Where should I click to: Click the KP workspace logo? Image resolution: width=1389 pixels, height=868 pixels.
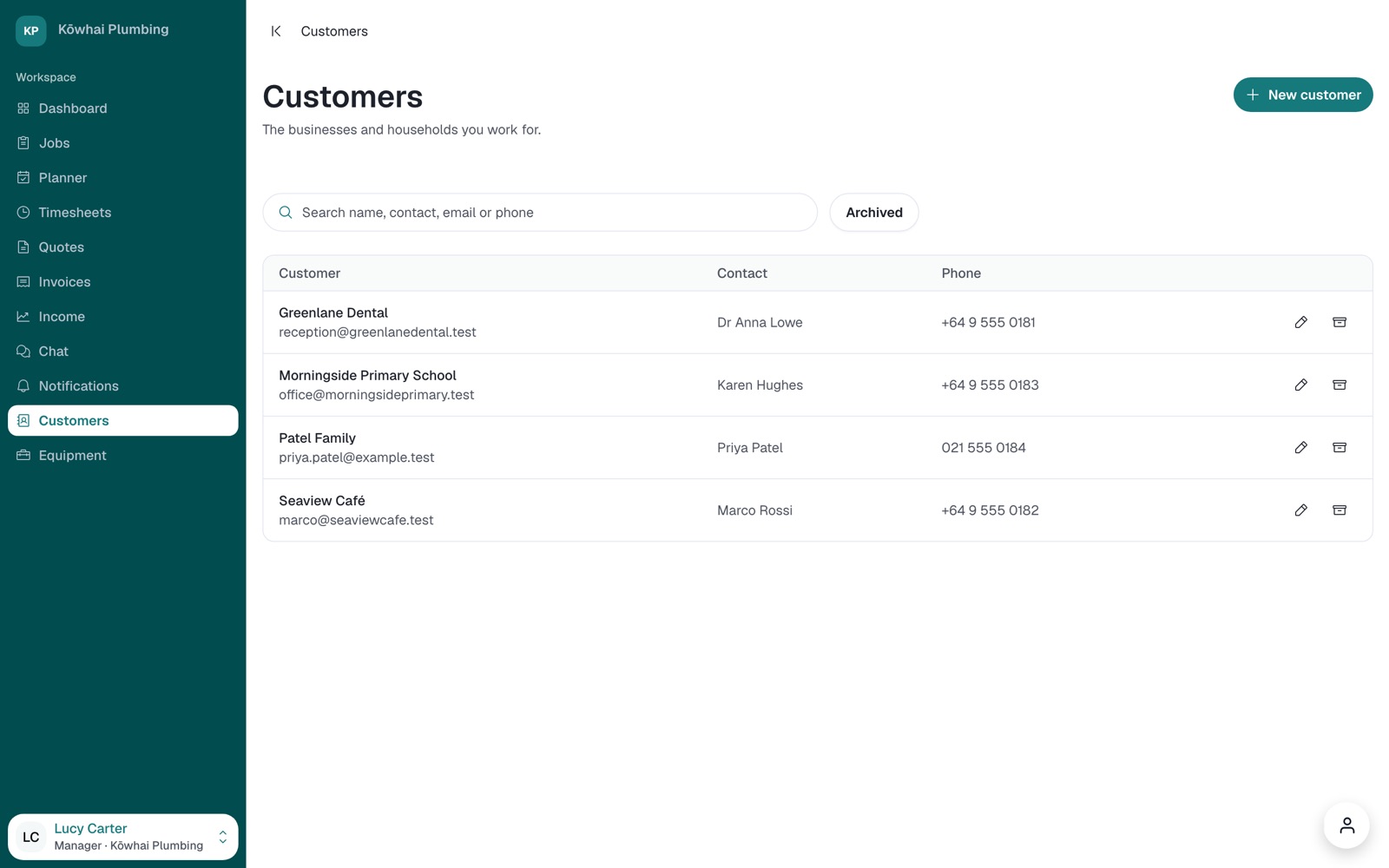coord(31,30)
